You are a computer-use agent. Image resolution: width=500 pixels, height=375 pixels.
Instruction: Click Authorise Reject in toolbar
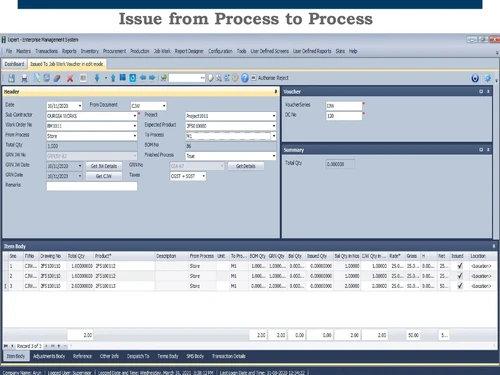coord(273,78)
